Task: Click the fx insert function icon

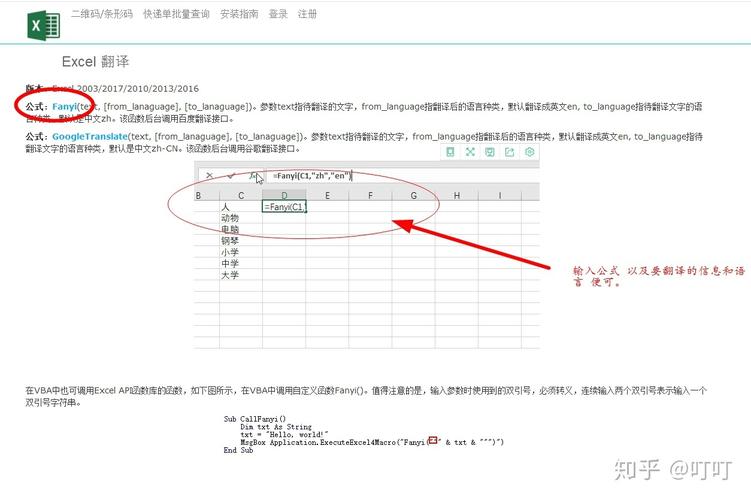Action: coord(252,175)
